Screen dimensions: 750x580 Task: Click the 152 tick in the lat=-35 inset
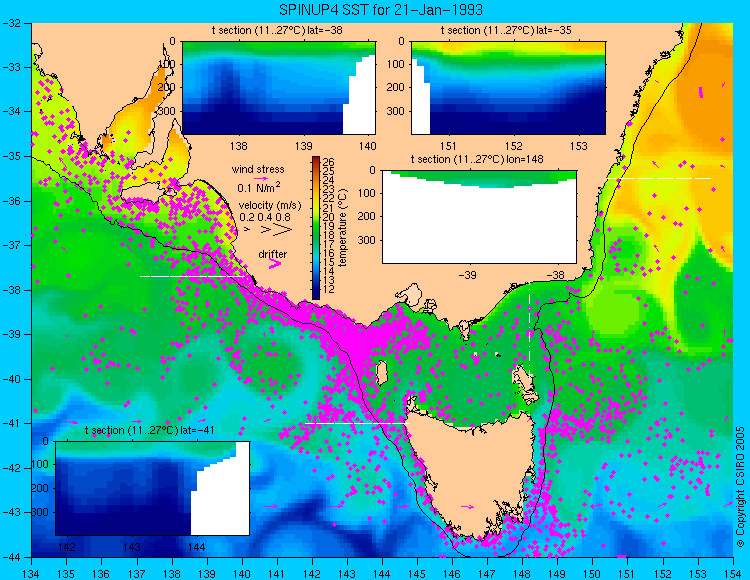(514, 146)
